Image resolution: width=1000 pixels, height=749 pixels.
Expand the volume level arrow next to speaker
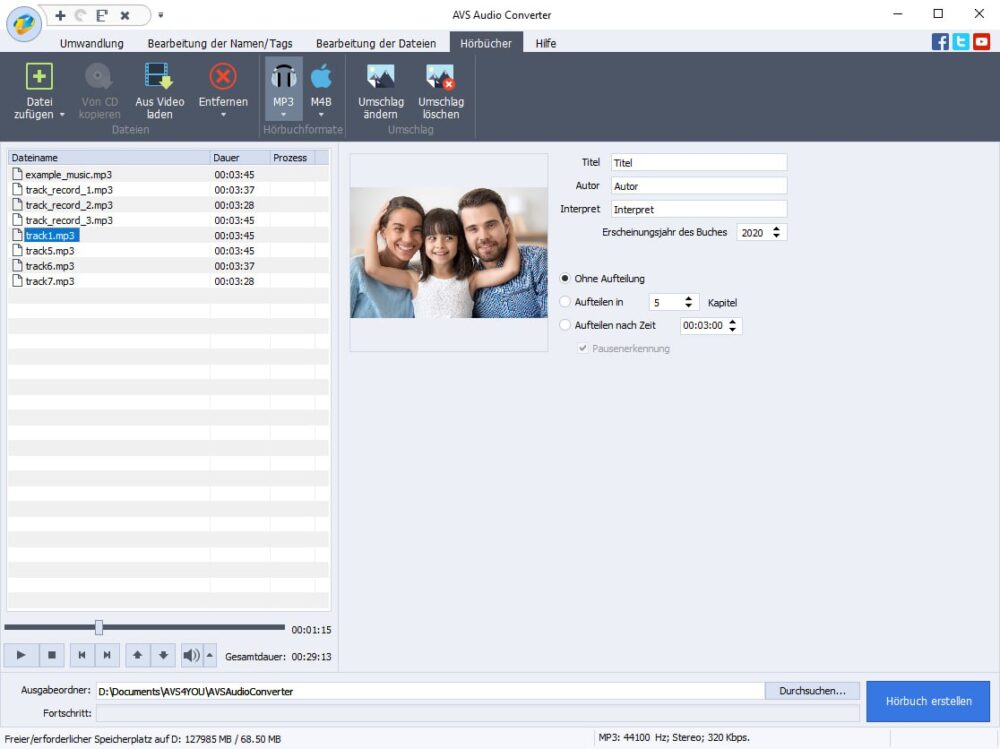point(209,656)
